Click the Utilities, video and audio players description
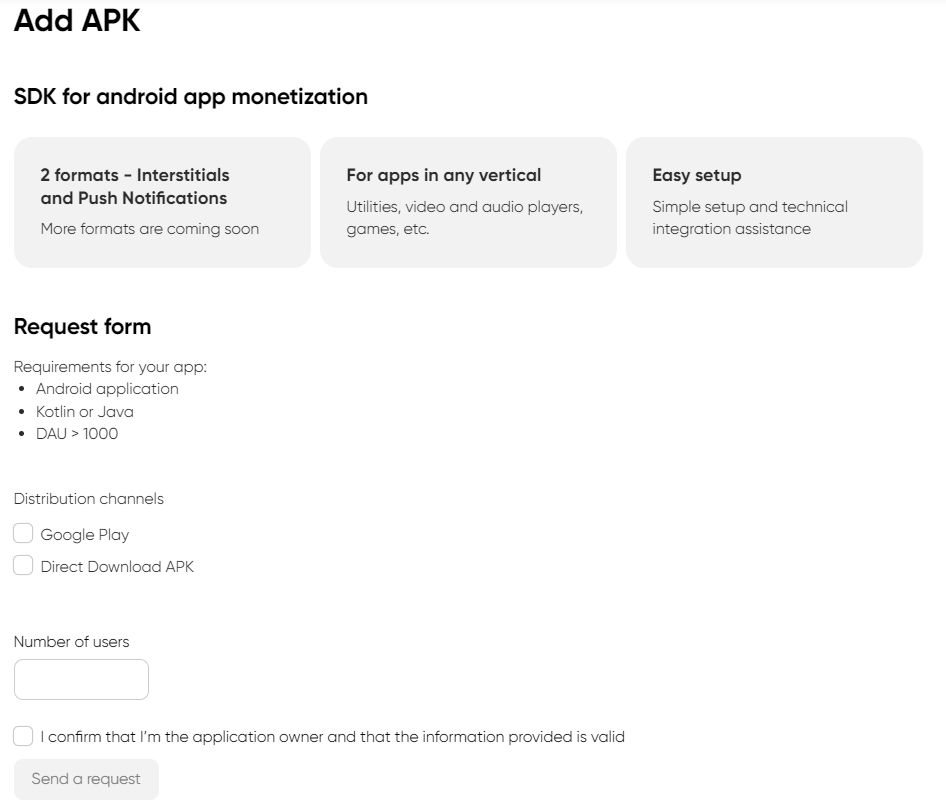 [464, 208]
